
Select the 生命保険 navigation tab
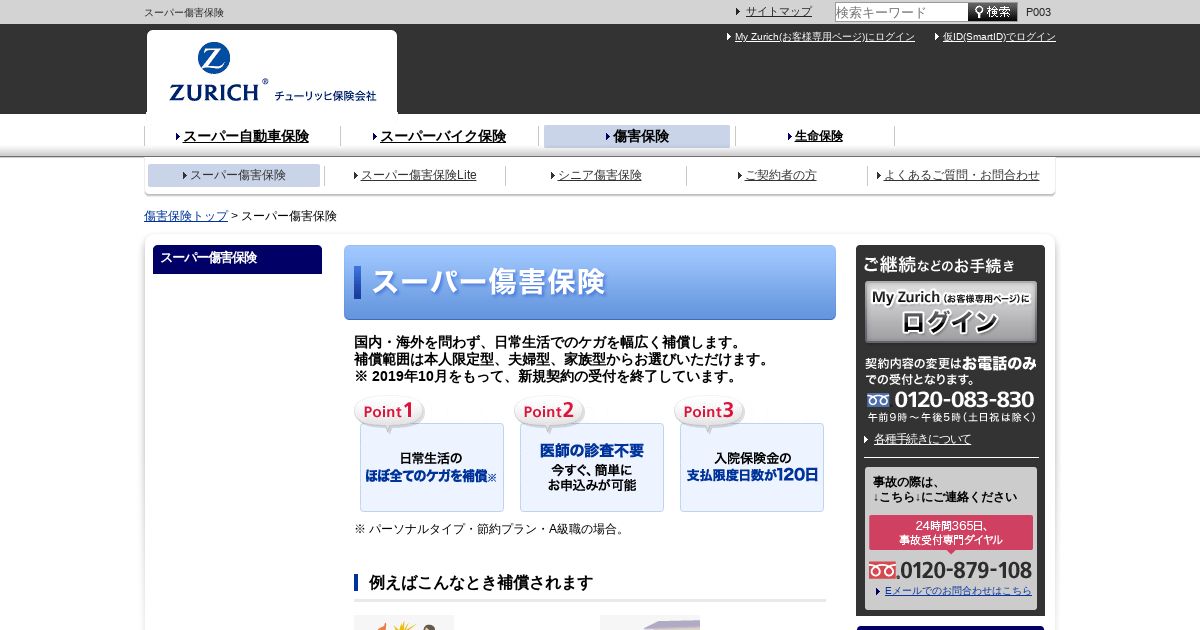(x=819, y=136)
